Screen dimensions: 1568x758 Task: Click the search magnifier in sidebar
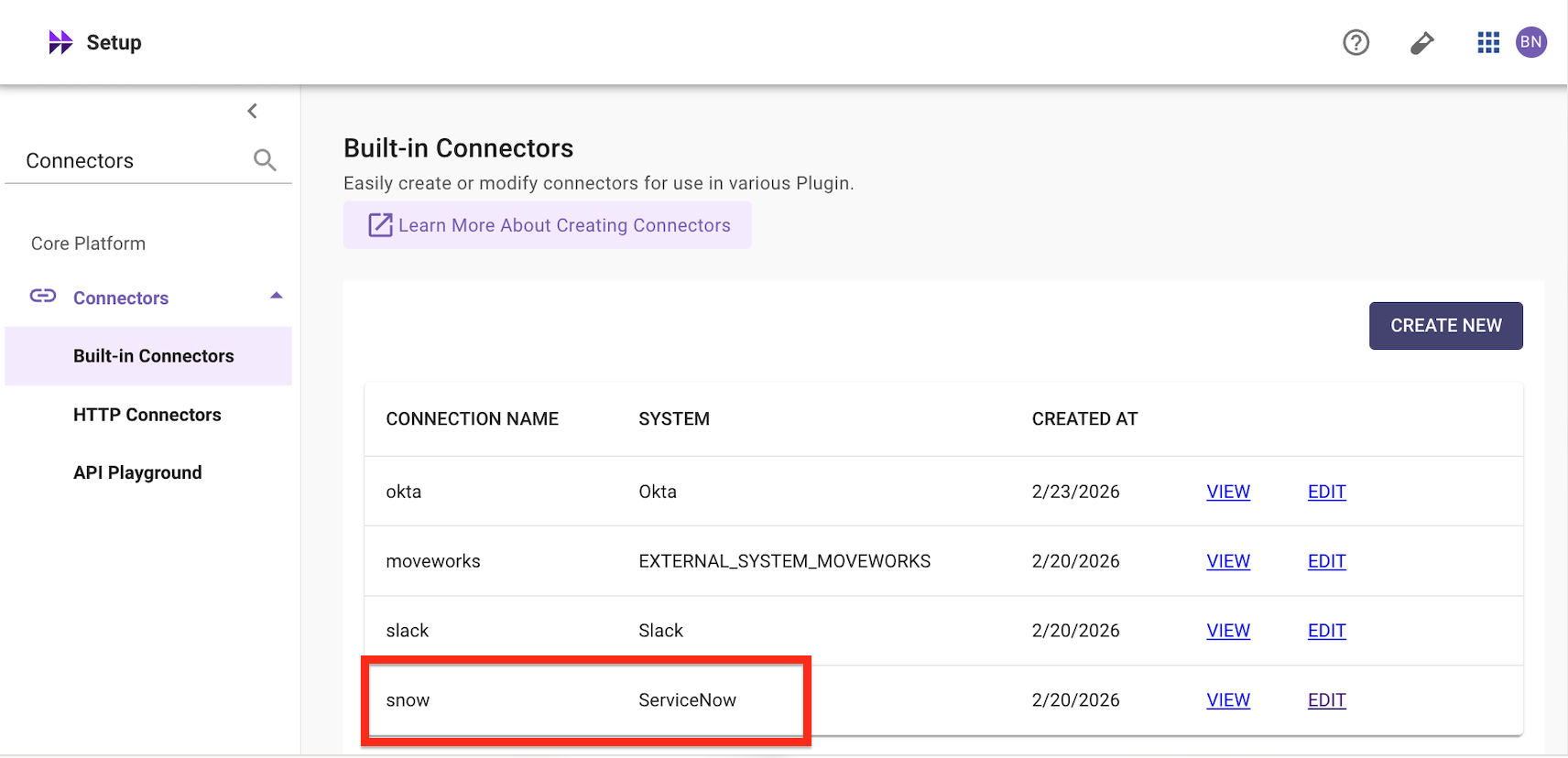265,160
